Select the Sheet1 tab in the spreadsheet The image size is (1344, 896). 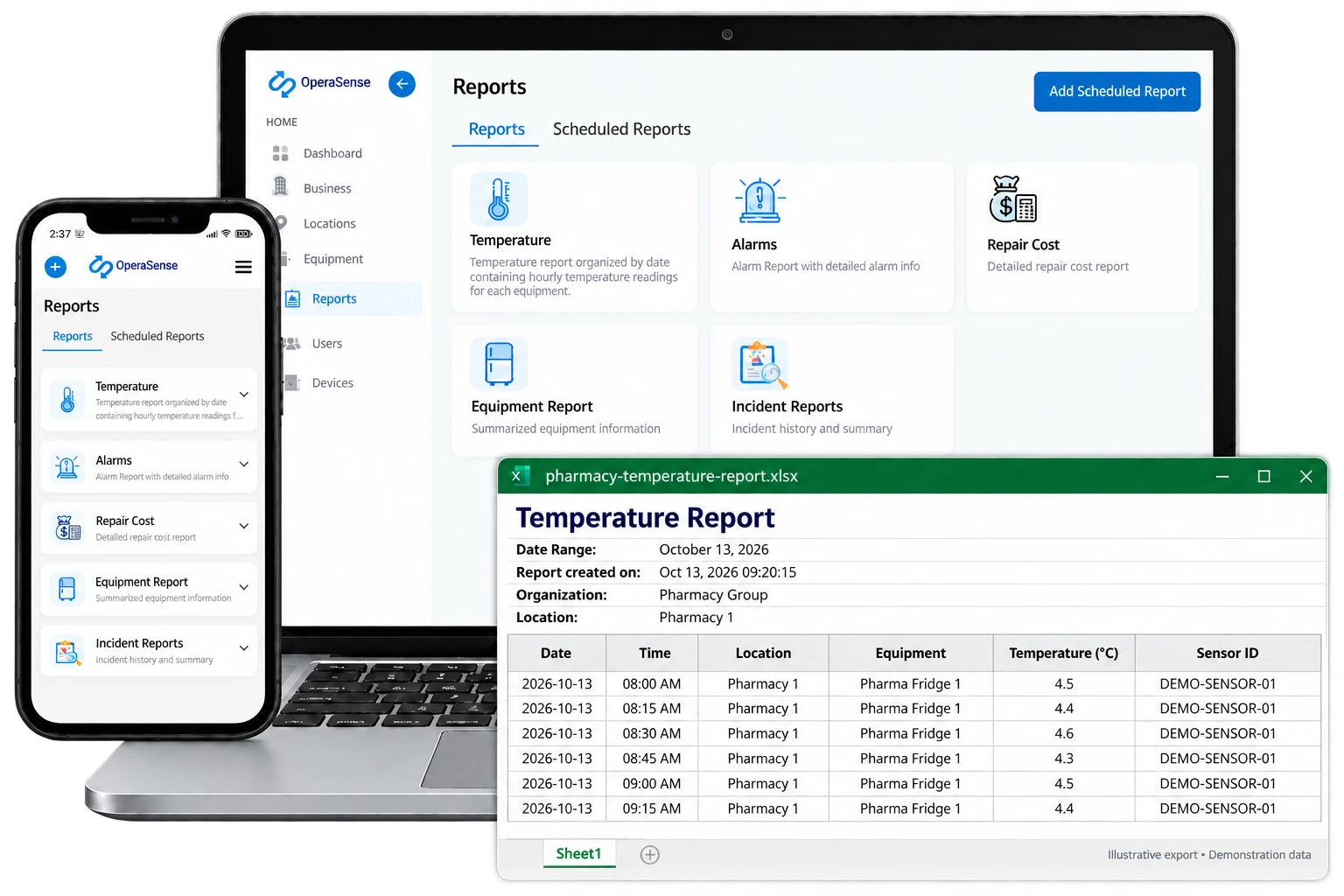[578, 854]
